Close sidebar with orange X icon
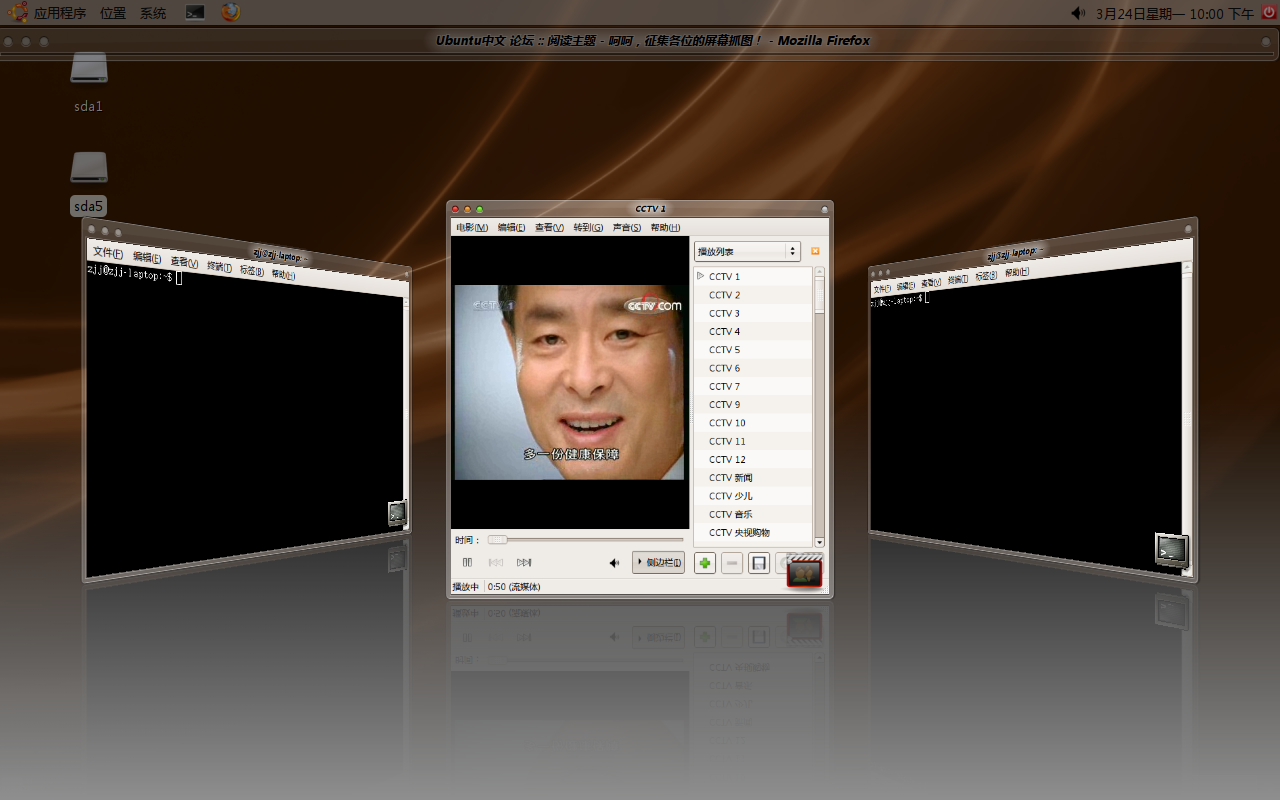Screen dimensions: 1280x800 point(815,251)
